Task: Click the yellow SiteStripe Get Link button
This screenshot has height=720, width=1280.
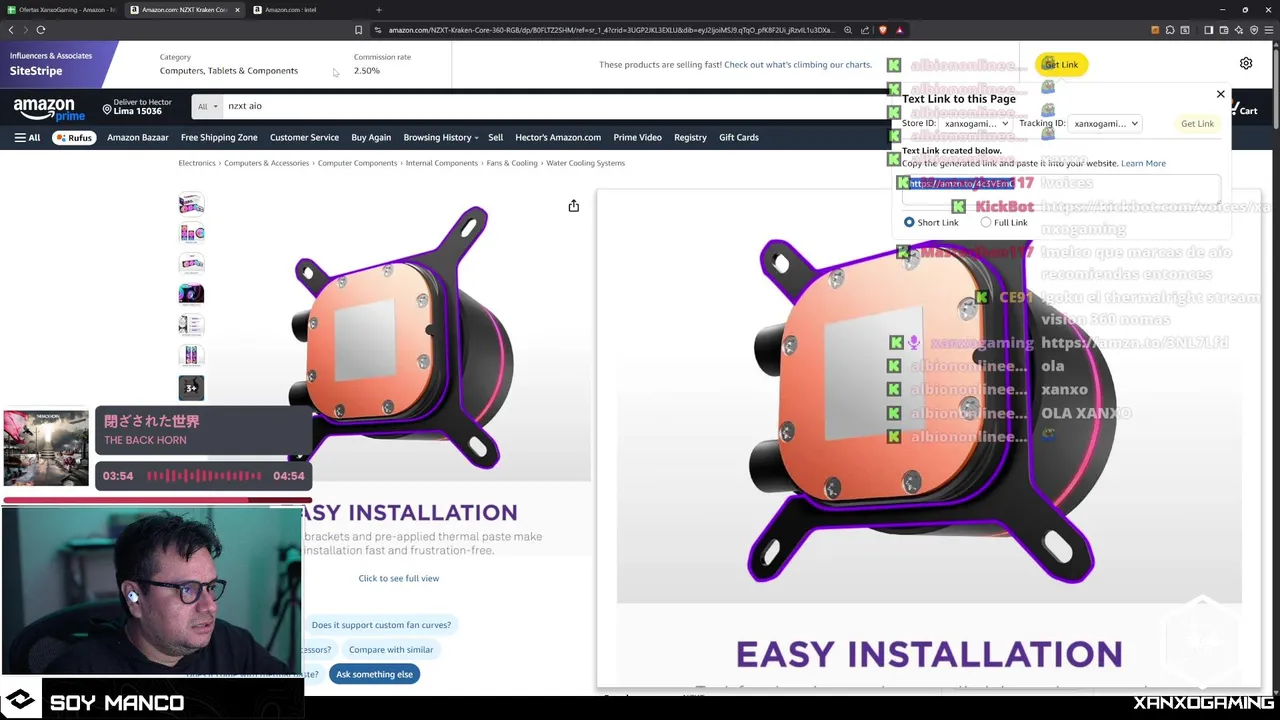Action: tap(1061, 64)
